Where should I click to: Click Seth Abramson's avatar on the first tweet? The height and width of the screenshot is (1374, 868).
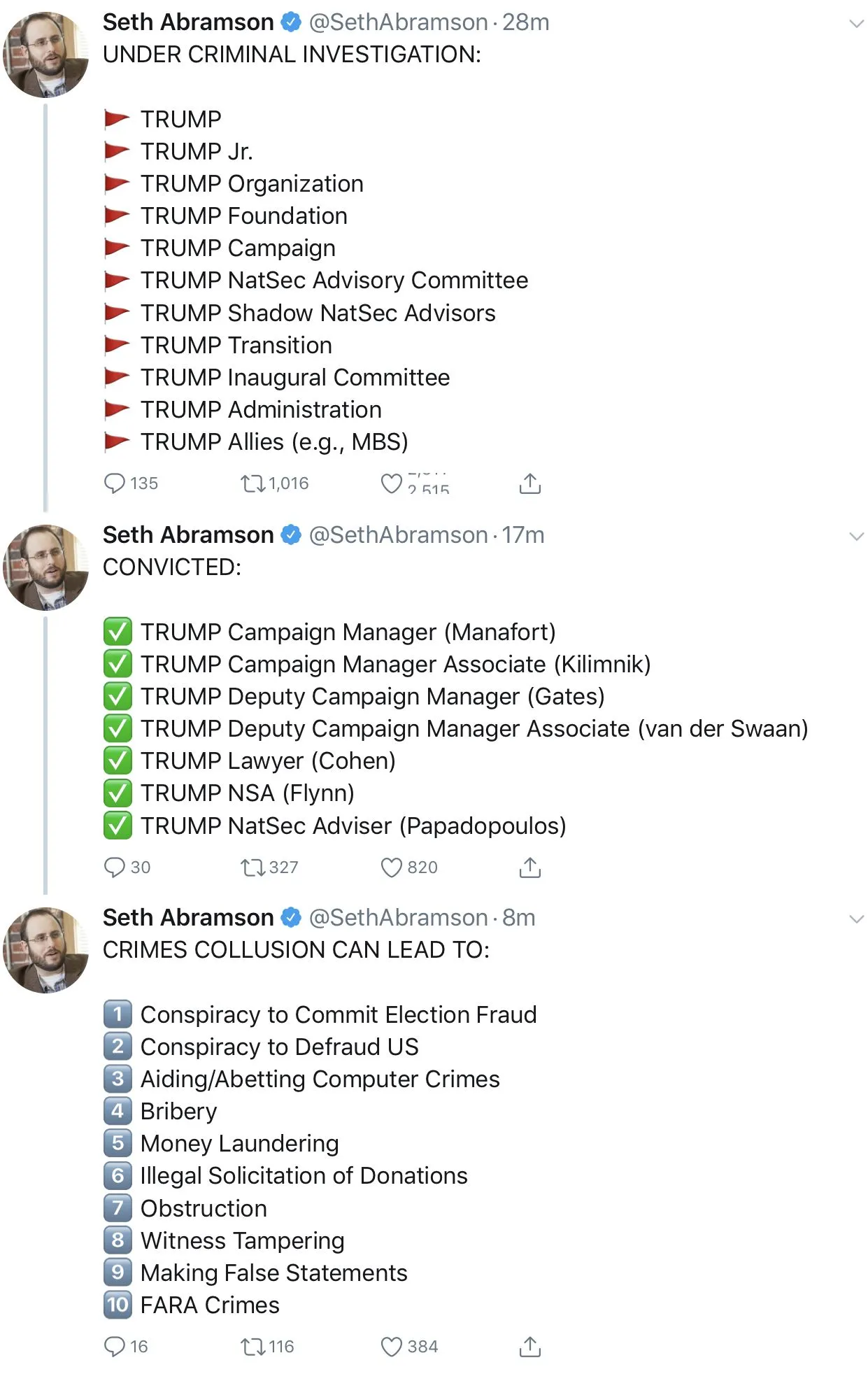pos(46,55)
